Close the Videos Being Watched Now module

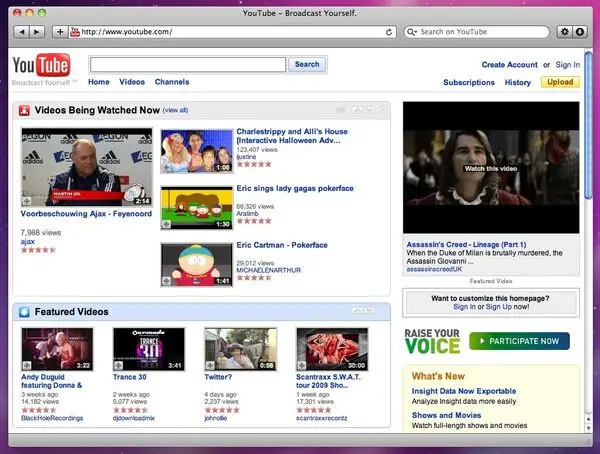(383, 110)
